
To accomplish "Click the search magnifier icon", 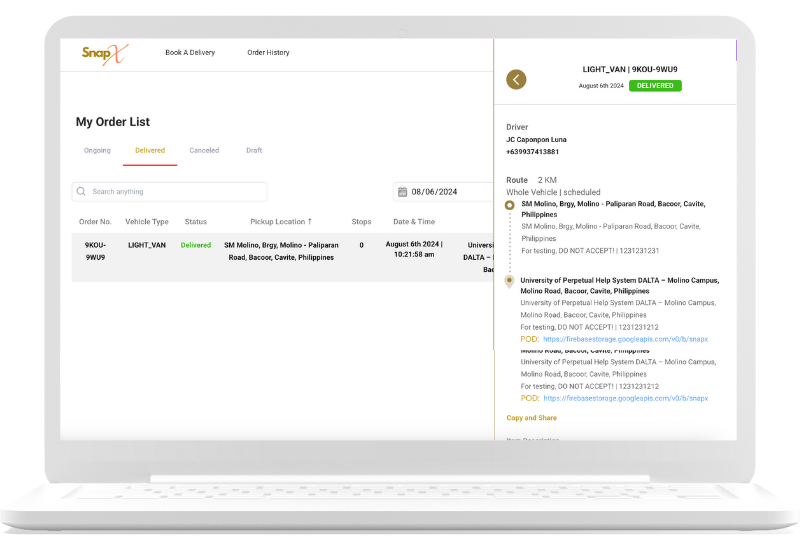I will pos(81,192).
